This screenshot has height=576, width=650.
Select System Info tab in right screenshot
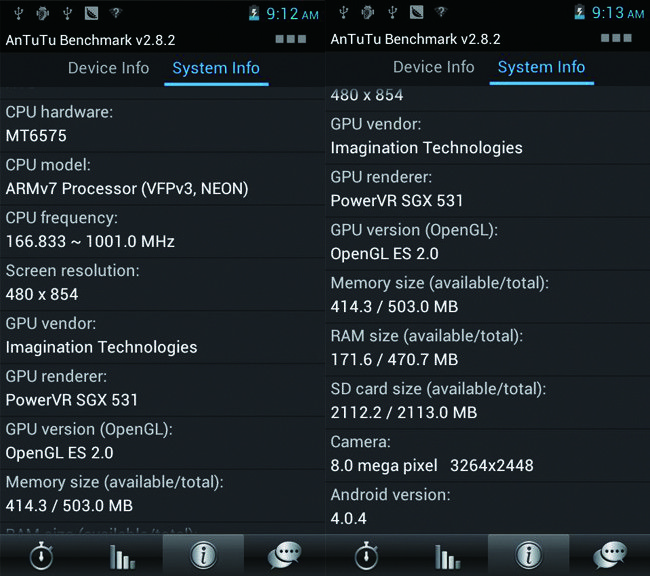coord(541,67)
